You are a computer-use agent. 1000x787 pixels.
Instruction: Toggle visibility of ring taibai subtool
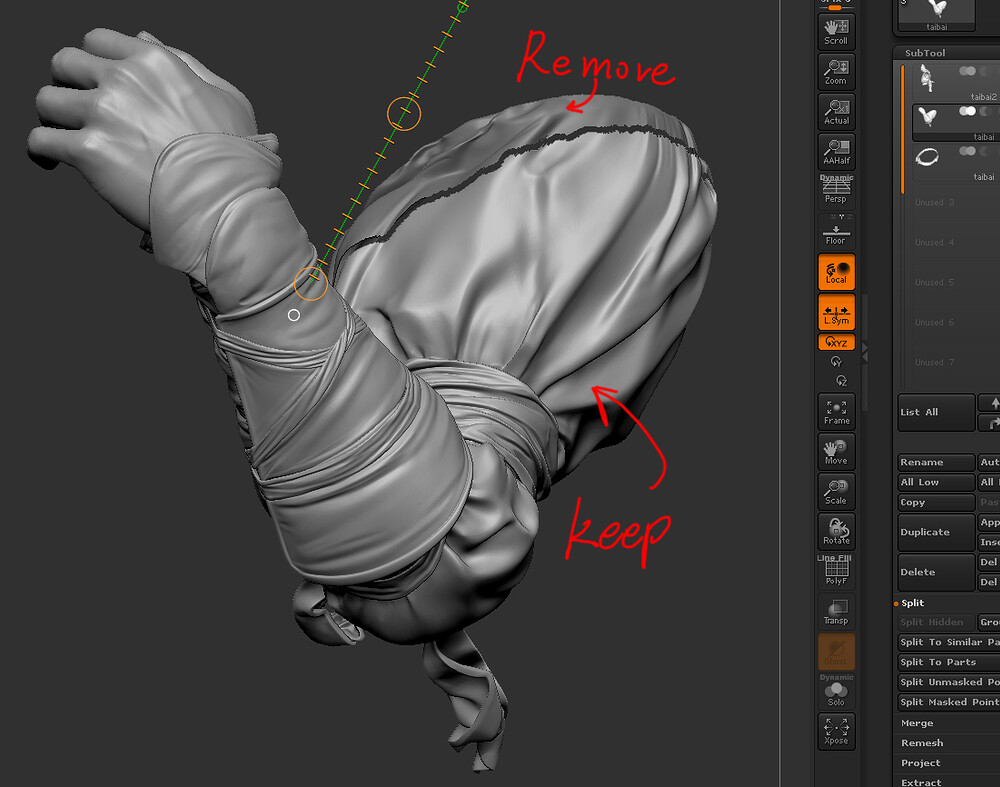tap(967, 151)
